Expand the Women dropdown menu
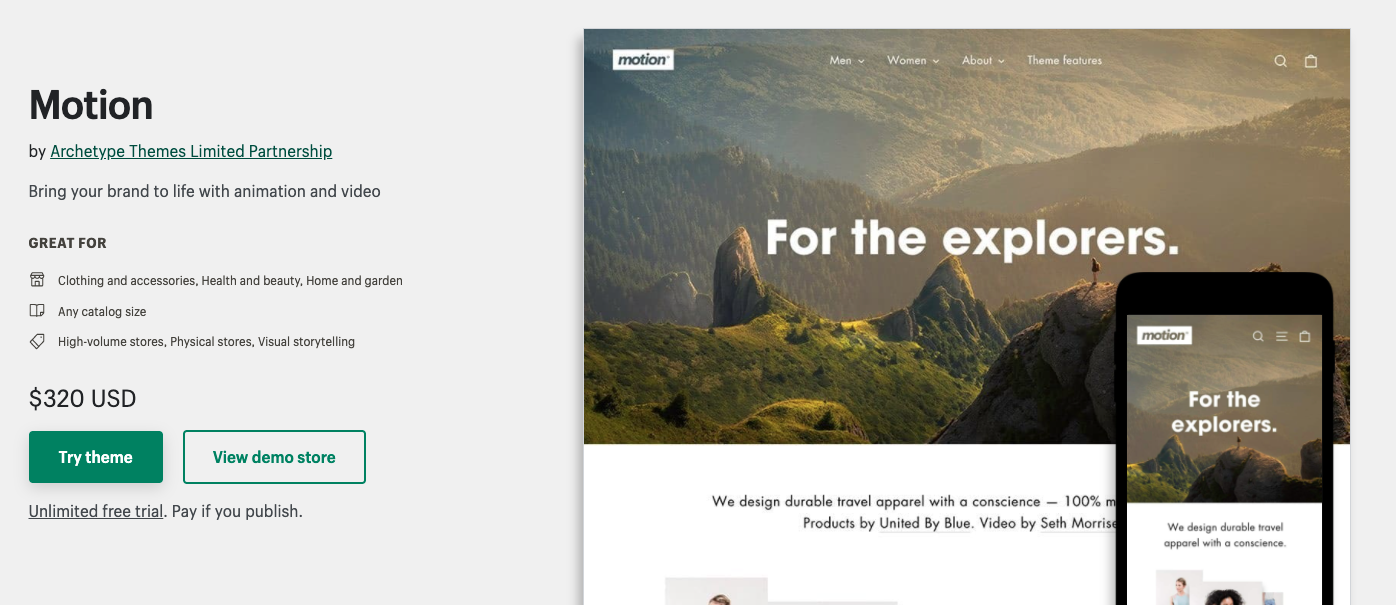 pyautogui.click(x=913, y=60)
